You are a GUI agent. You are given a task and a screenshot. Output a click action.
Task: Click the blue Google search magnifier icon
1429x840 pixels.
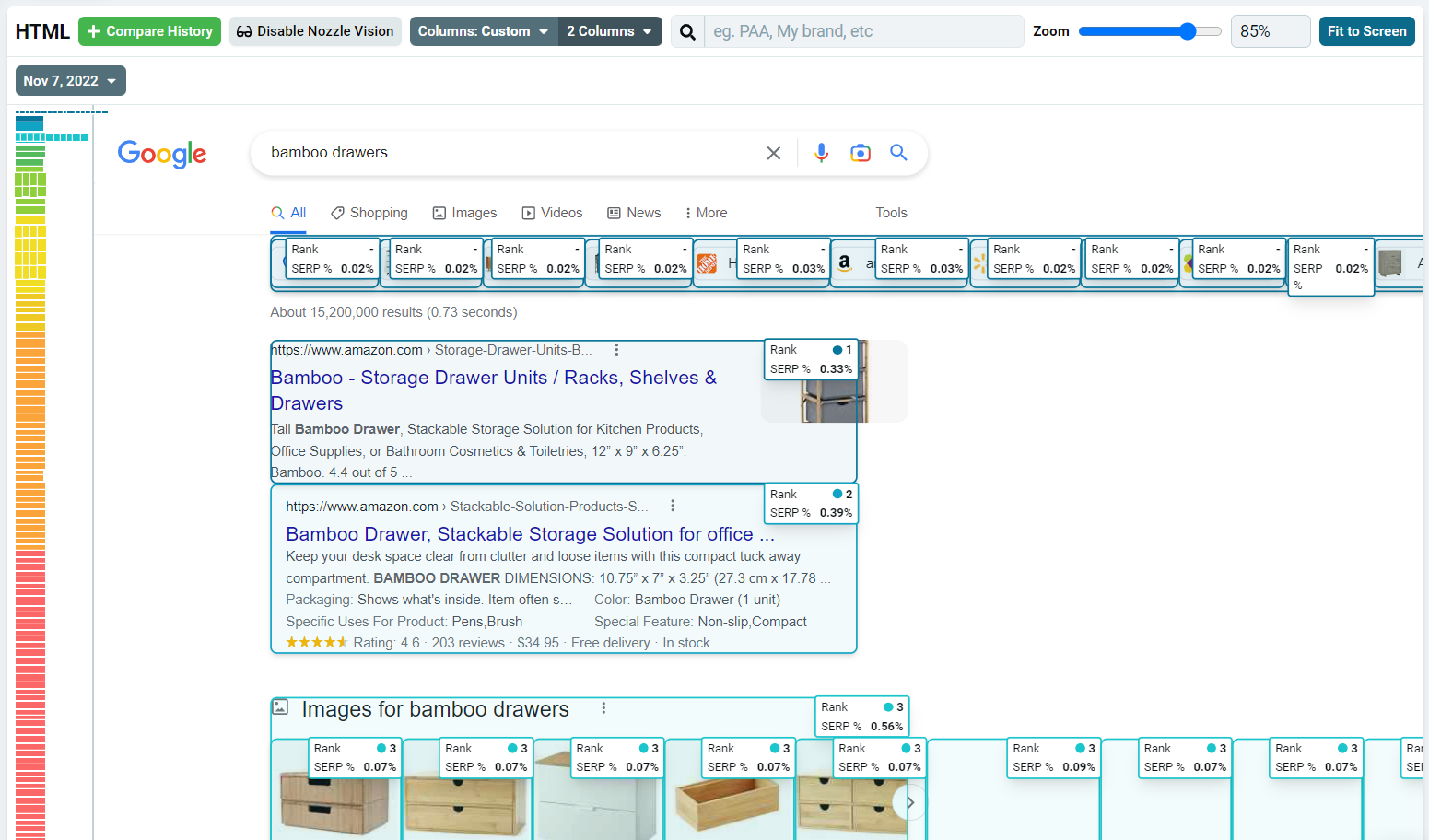pyautogui.click(x=899, y=153)
